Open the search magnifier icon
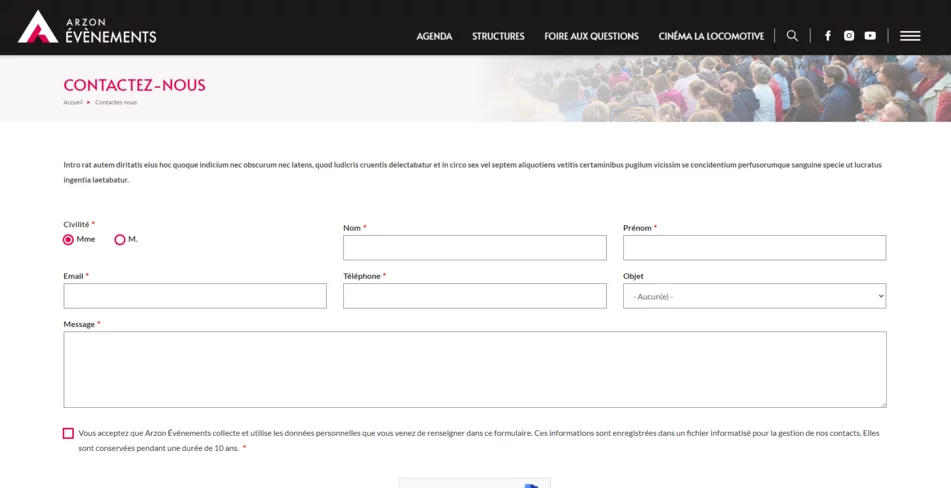Viewport: 951px width, 488px height. (792, 36)
